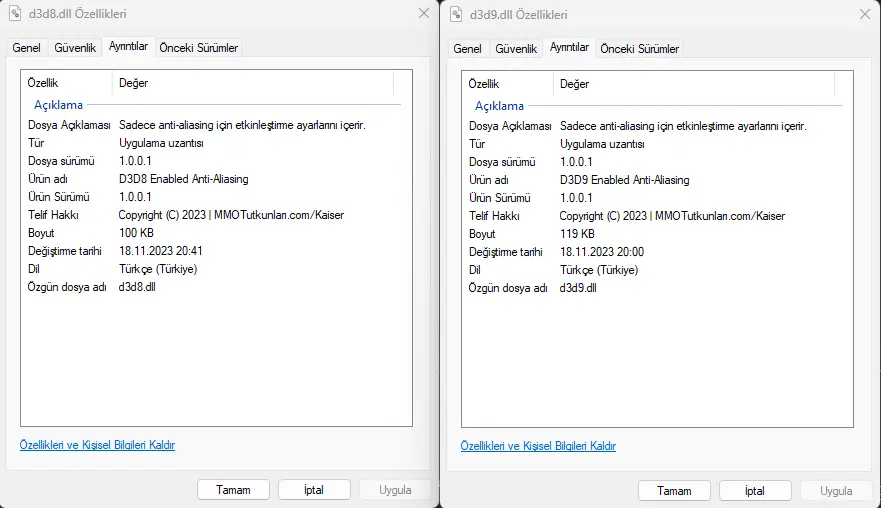This screenshot has width=881, height=508.
Task: Close the d3d9.dll Özellikleri window
Action: coord(864,14)
